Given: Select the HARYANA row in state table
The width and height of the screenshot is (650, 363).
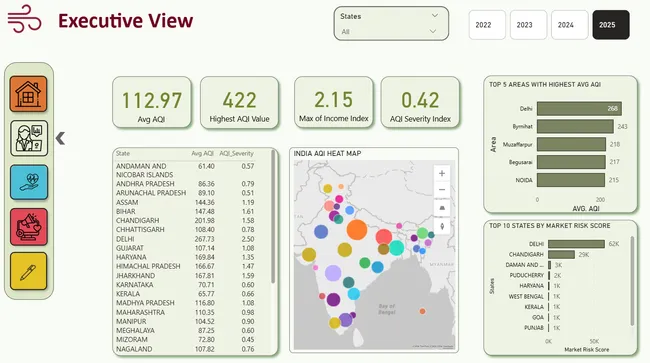Looking at the screenshot, I should (185, 257).
